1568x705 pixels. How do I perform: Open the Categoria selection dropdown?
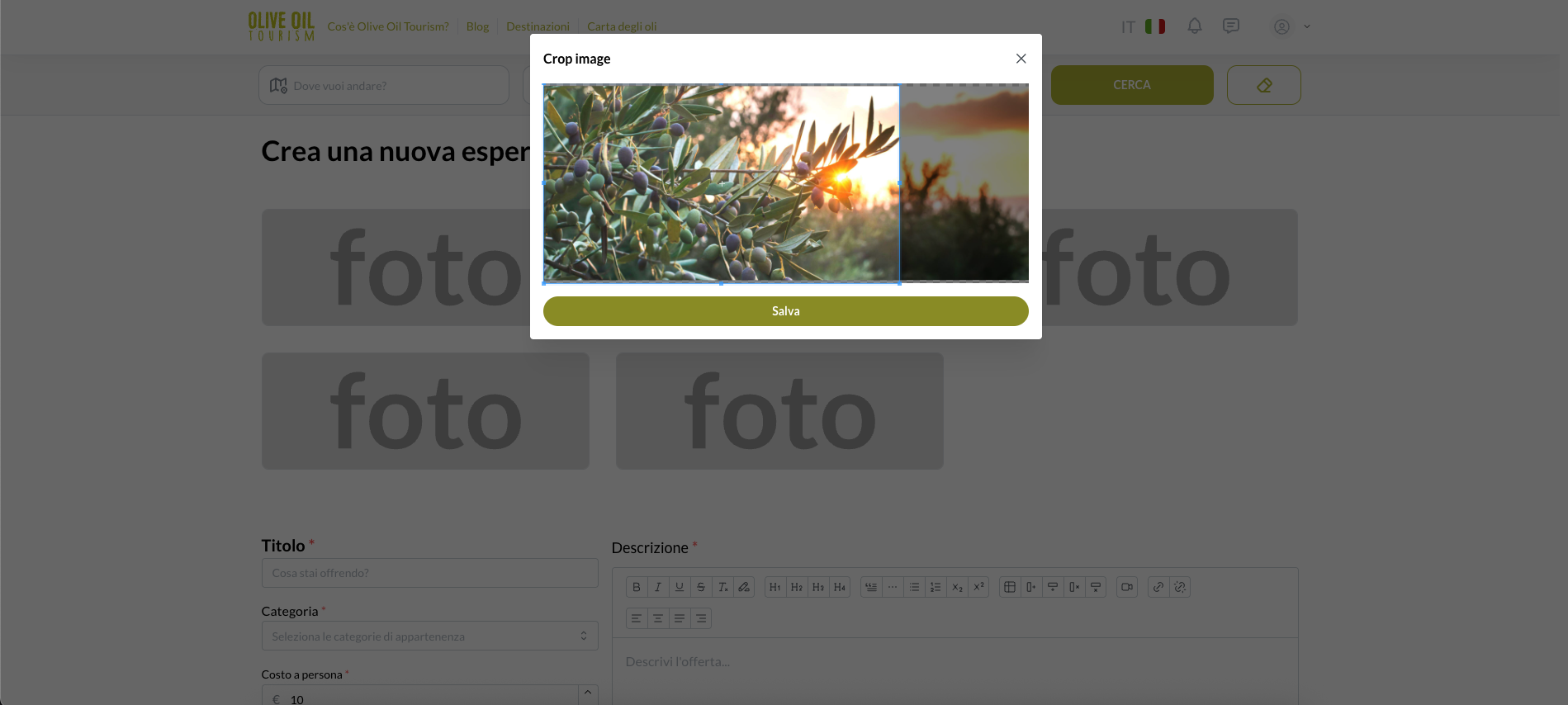(429, 636)
